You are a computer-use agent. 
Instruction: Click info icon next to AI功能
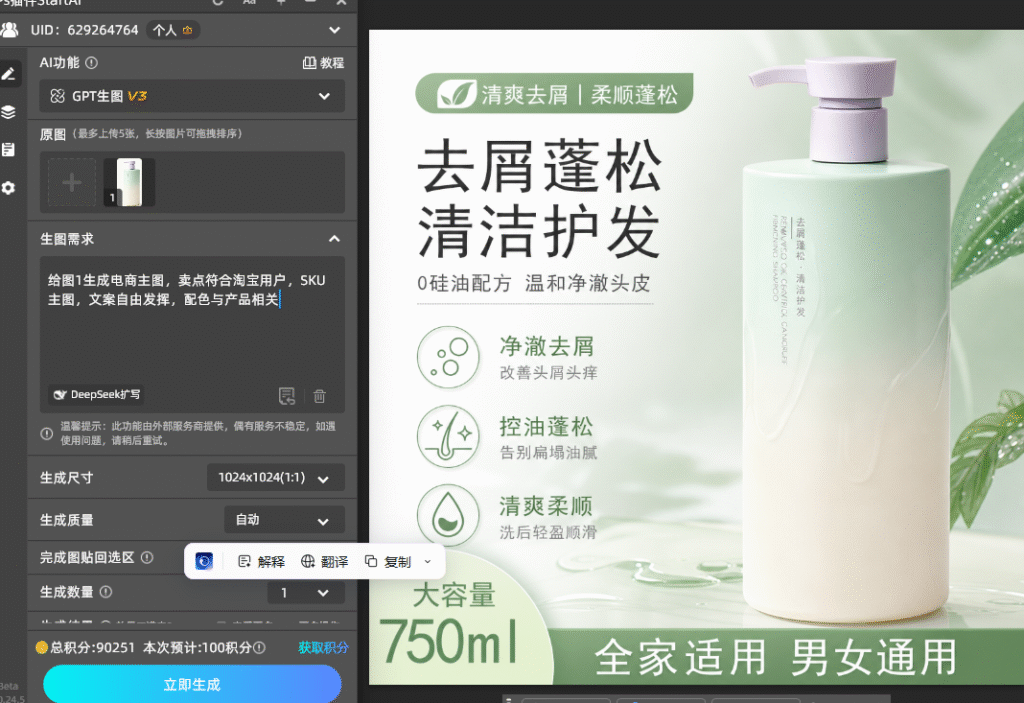point(91,63)
